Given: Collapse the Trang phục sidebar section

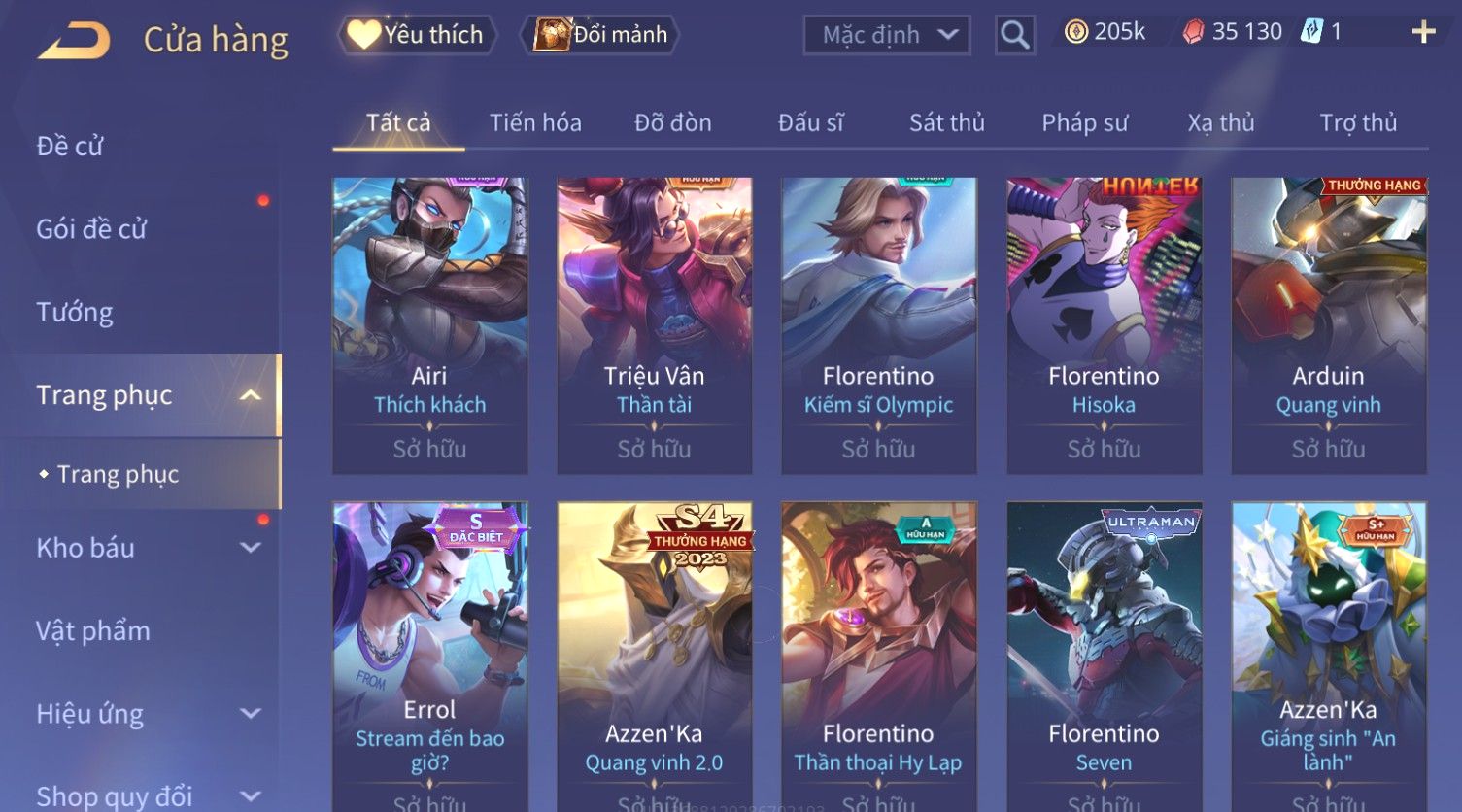Looking at the screenshot, I should (x=250, y=395).
